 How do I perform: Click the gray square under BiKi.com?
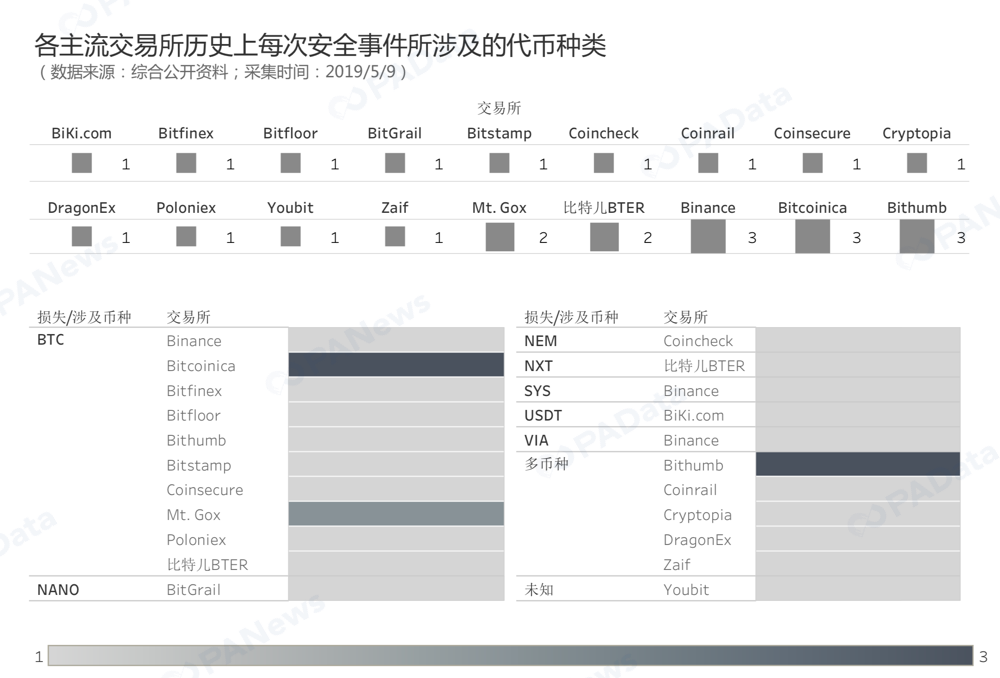pyautogui.click(x=82, y=163)
